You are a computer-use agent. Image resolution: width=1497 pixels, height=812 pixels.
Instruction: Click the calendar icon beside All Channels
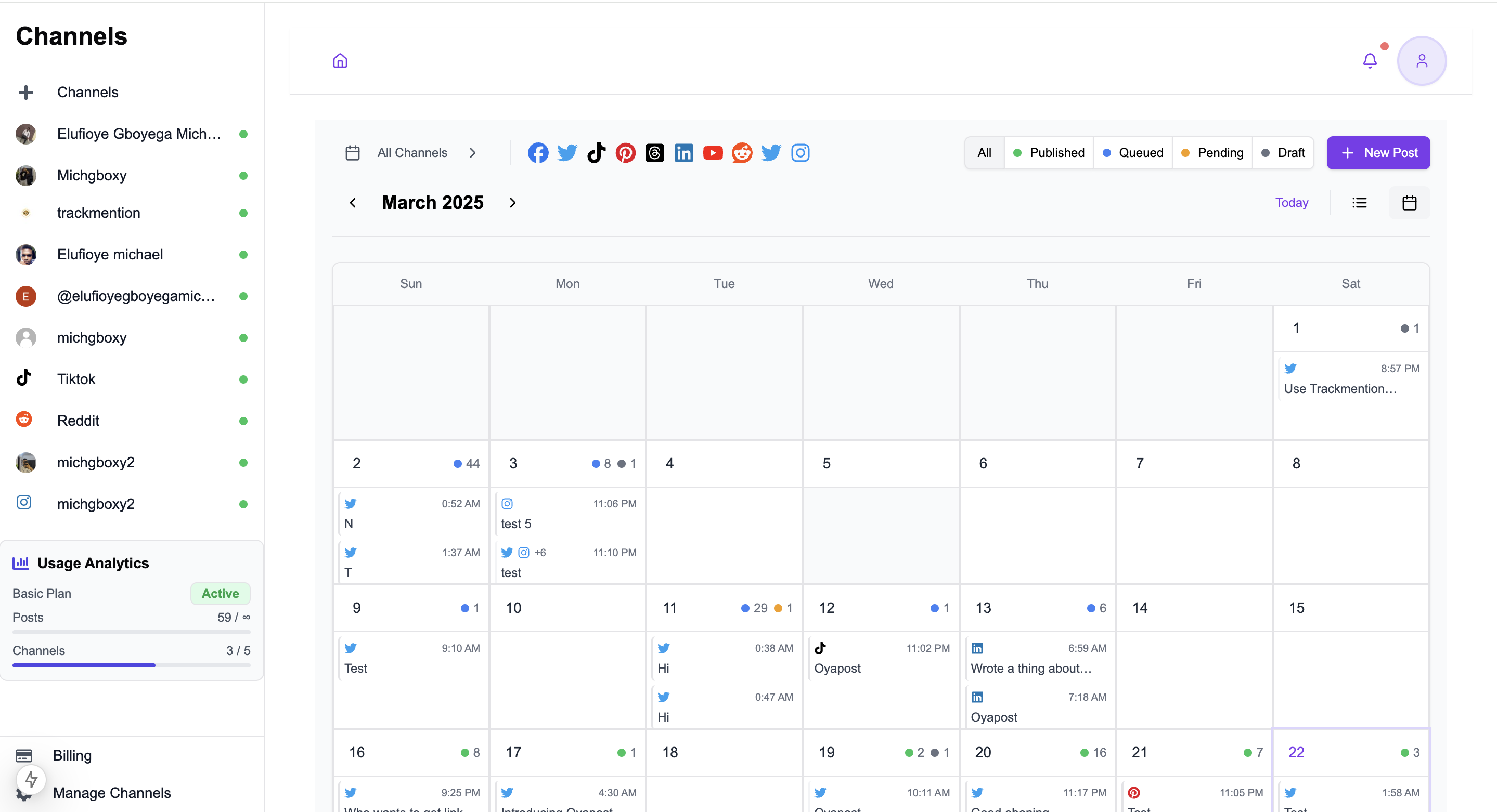[x=352, y=153]
